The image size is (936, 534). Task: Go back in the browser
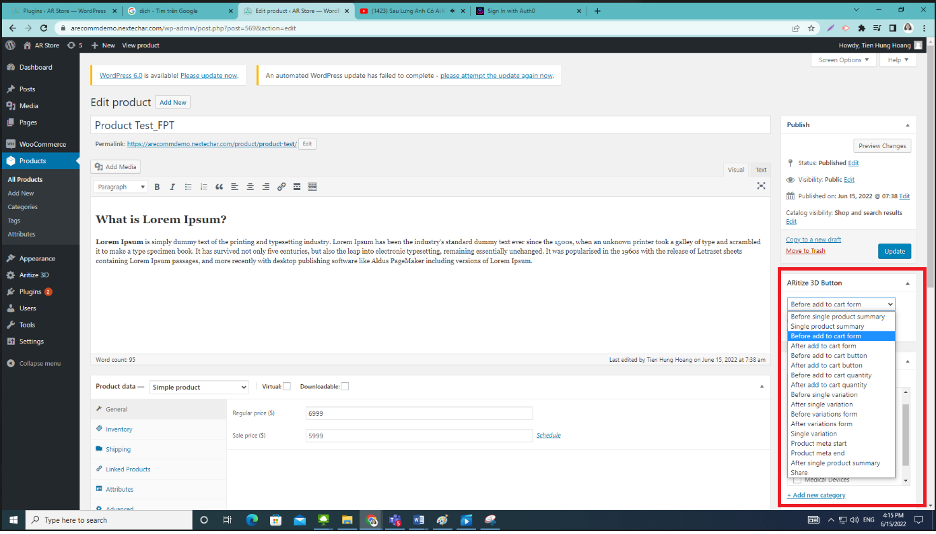tap(13, 28)
